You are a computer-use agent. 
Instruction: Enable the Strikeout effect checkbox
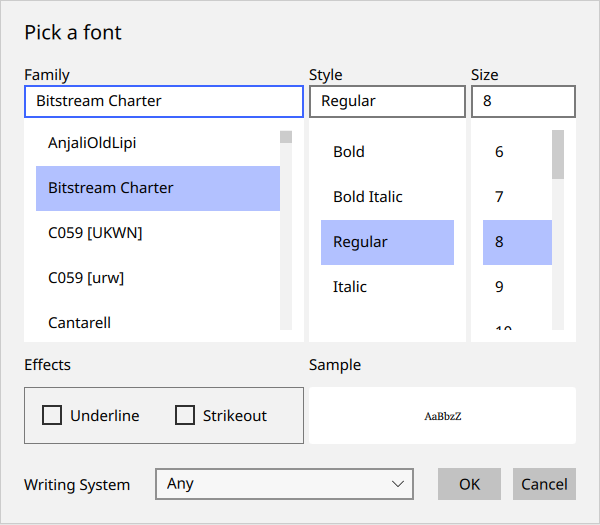(x=185, y=415)
